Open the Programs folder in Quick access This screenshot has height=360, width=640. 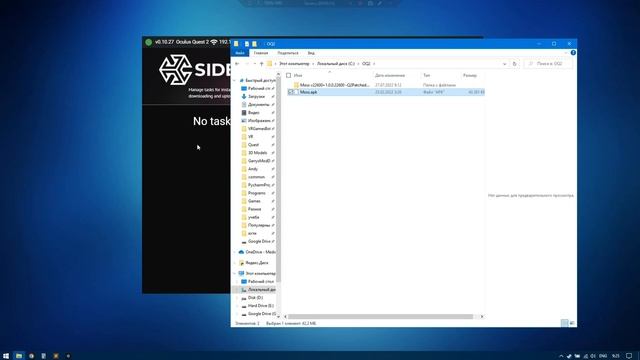tap(257, 193)
